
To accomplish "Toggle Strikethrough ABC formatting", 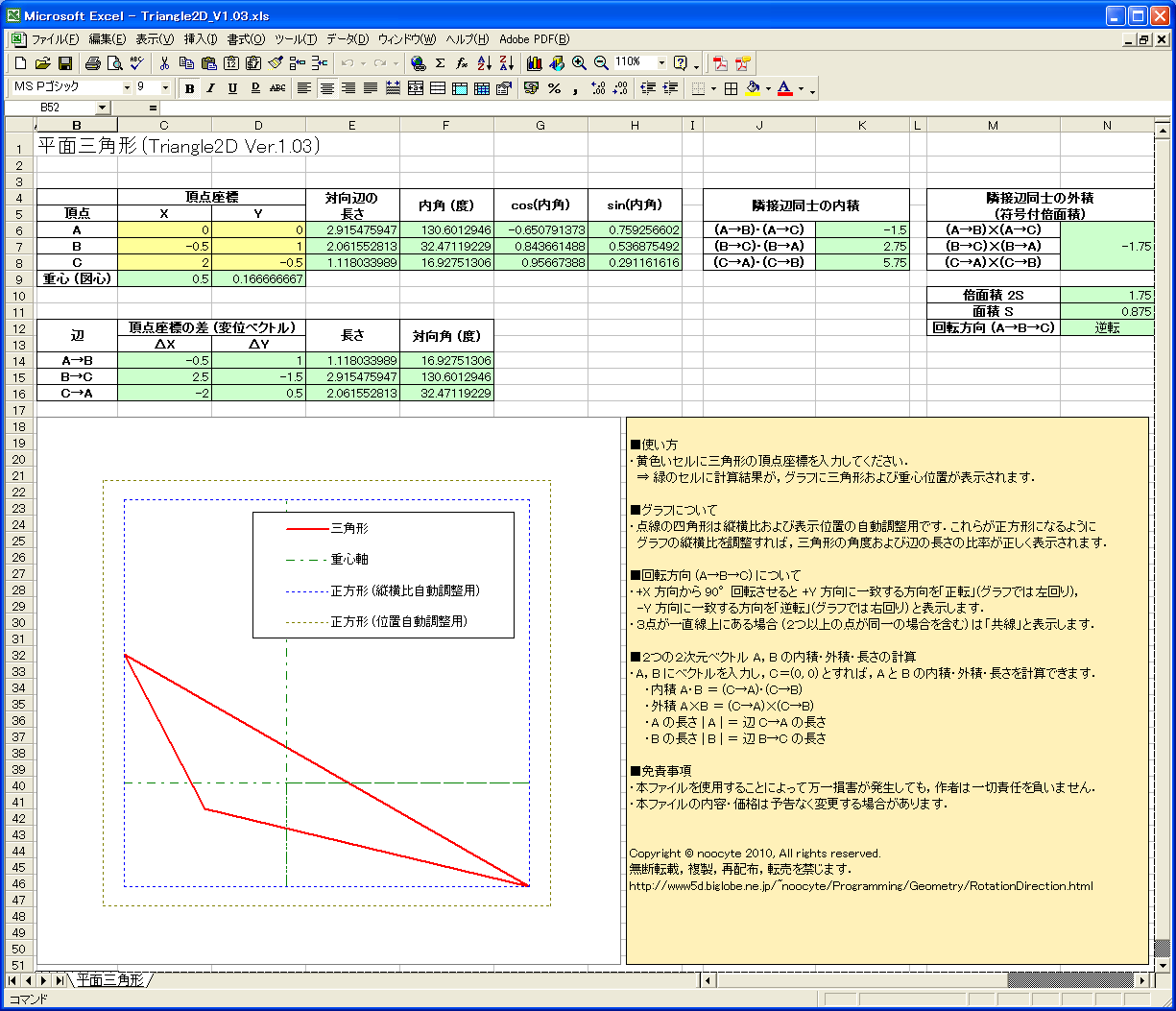I will [x=278, y=88].
